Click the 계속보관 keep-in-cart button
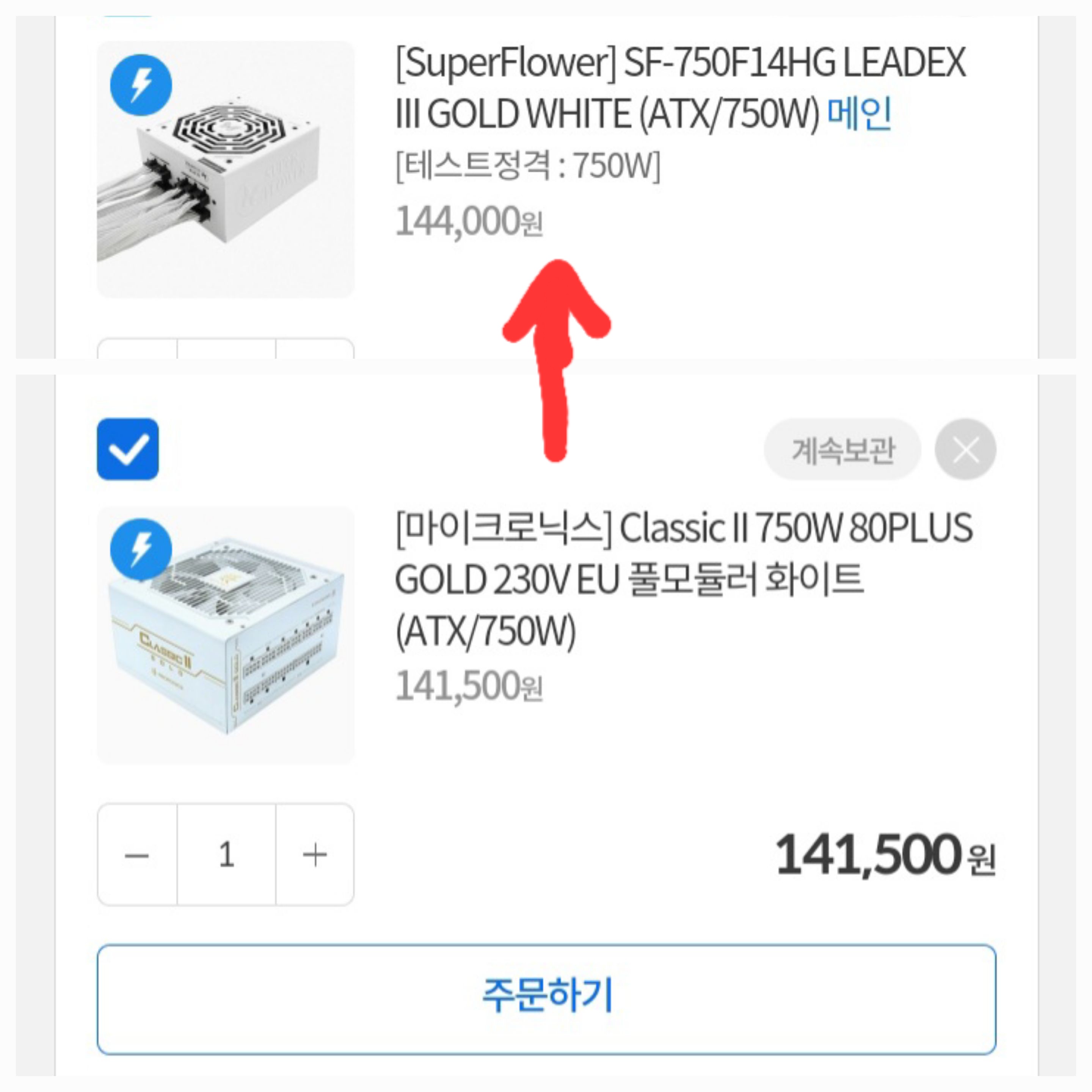The width and height of the screenshot is (1092, 1092). (843, 450)
